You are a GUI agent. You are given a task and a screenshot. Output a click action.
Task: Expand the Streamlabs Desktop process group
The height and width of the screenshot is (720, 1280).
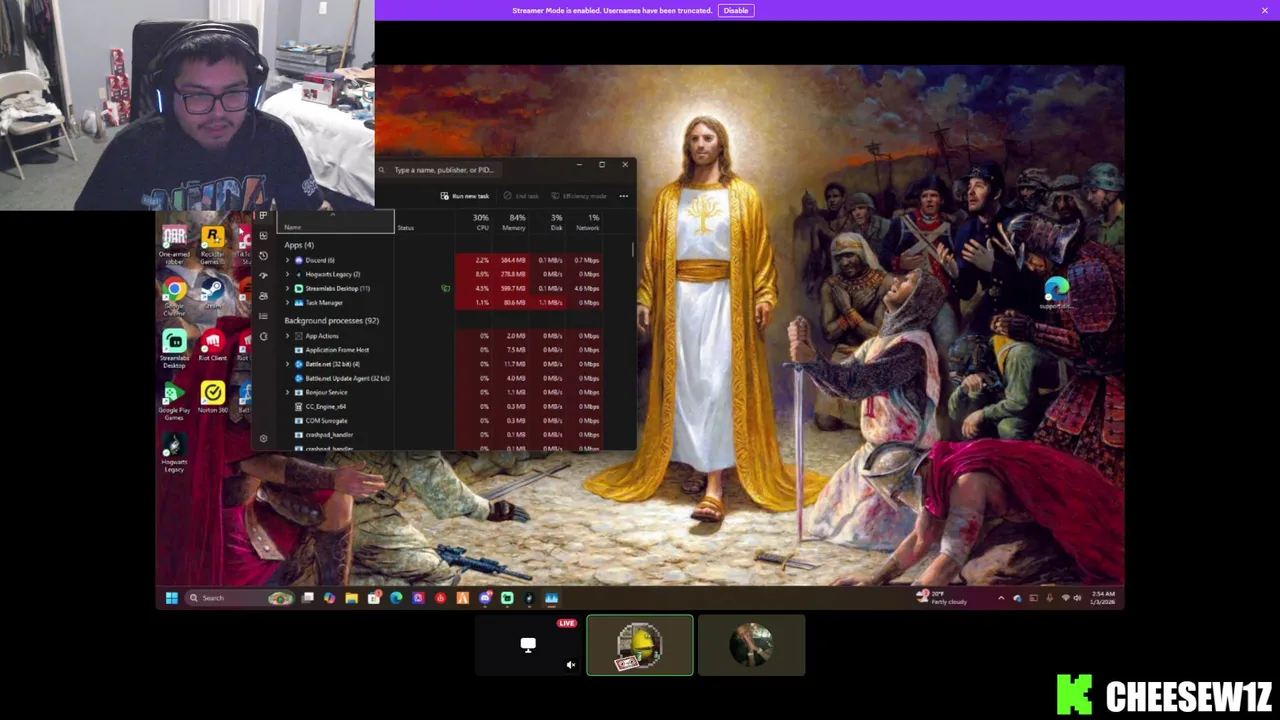pyautogui.click(x=288, y=288)
